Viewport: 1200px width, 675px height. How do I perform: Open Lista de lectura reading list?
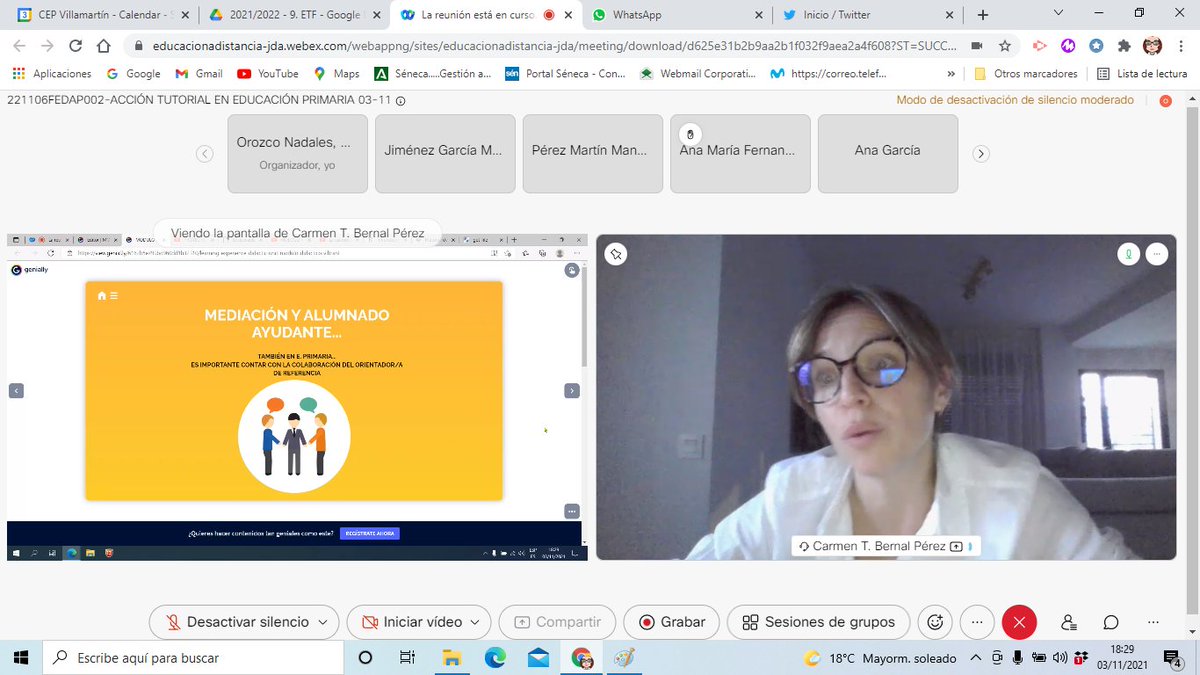[x=1142, y=73]
